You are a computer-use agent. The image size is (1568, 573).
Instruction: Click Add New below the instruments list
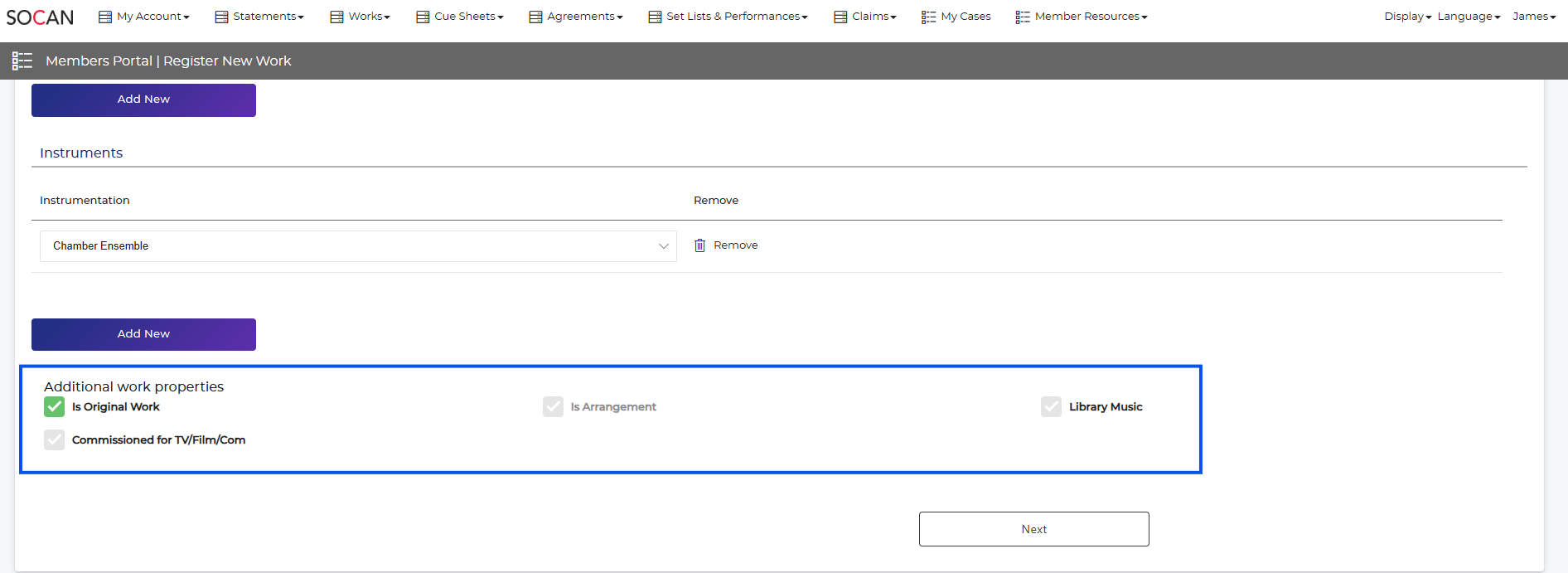point(143,334)
